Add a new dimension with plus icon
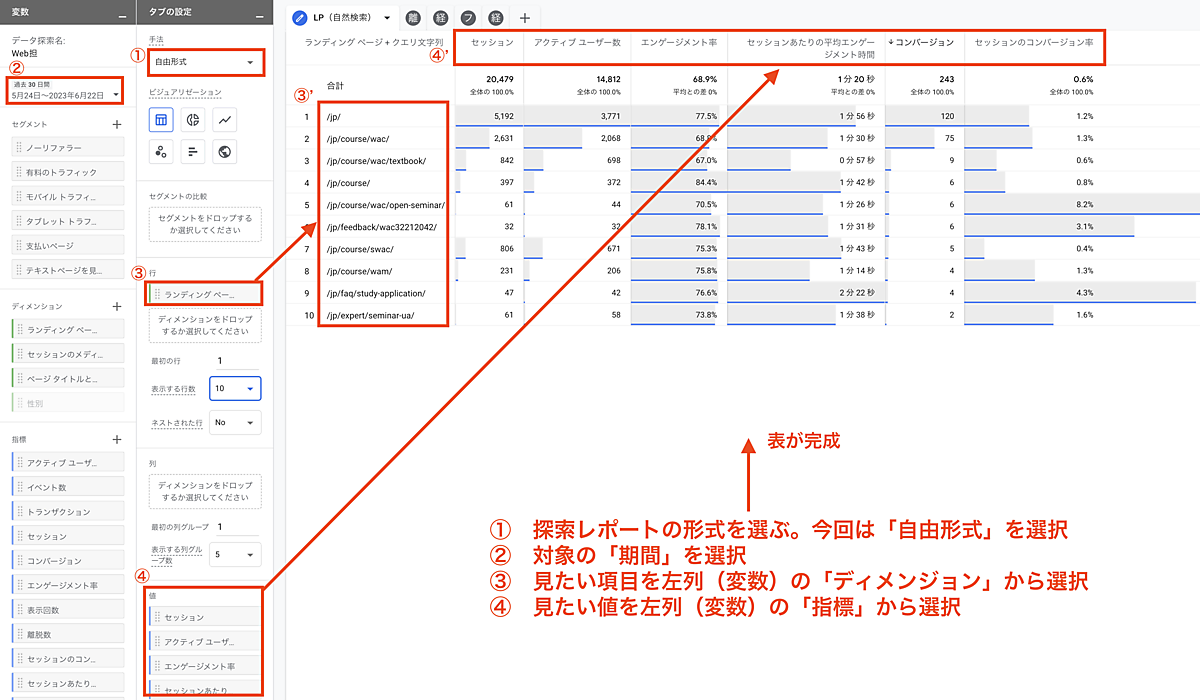 pos(117,306)
